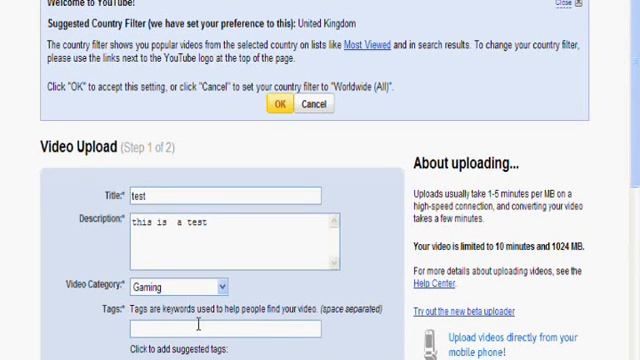Viewport: 640px width, 360px height.
Task: Click the 10 minutes and 1024 MB limit text
Action: [498, 247]
